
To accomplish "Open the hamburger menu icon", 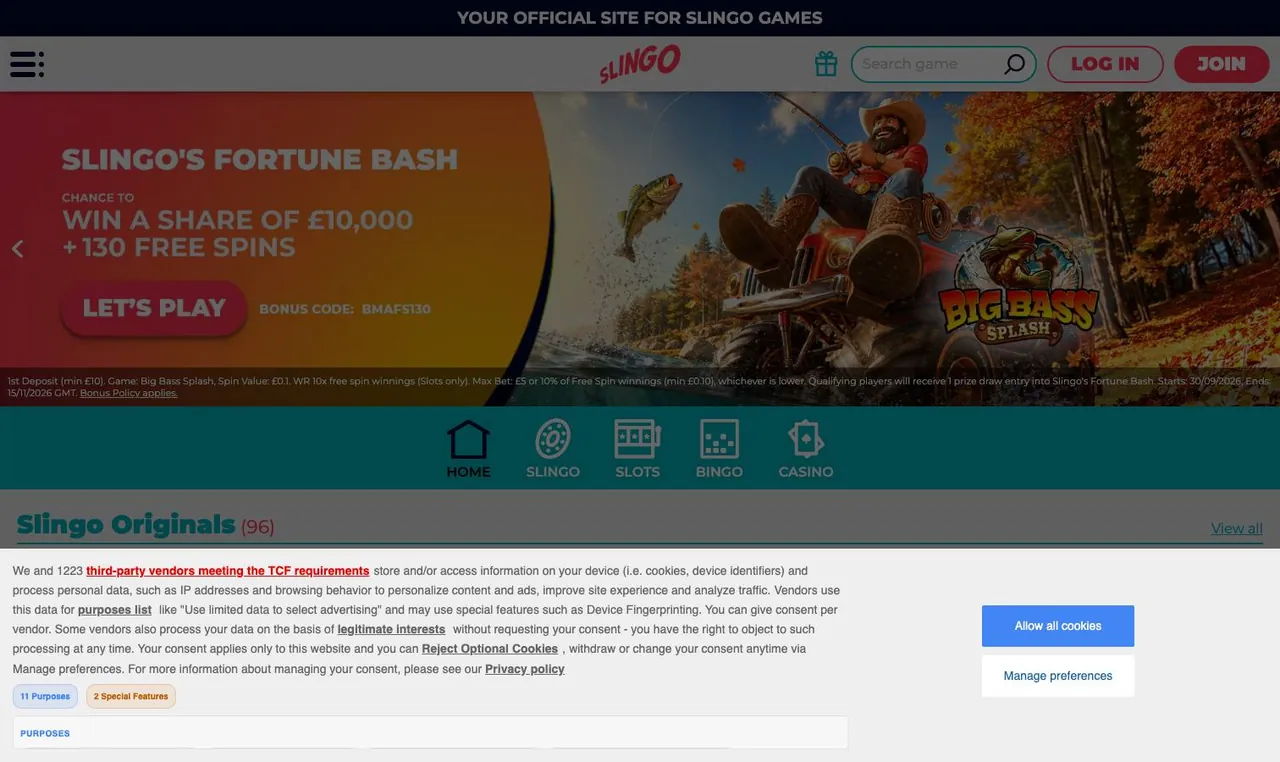I will [27, 64].
